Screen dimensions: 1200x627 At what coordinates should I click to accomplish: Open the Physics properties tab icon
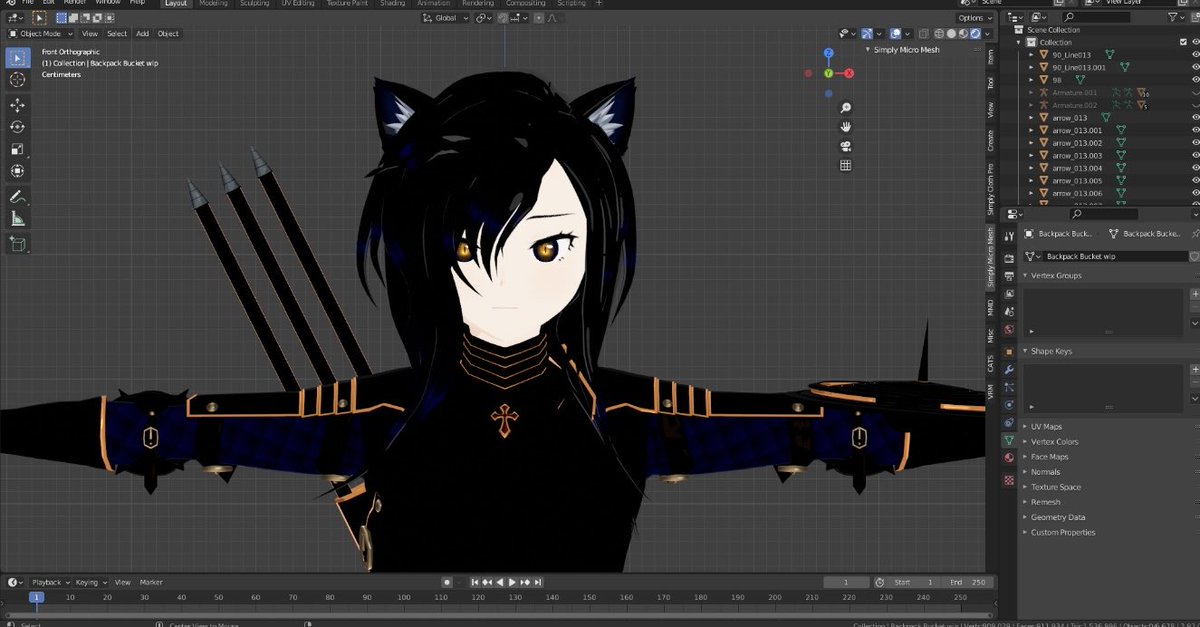[x=1009, y=405]
